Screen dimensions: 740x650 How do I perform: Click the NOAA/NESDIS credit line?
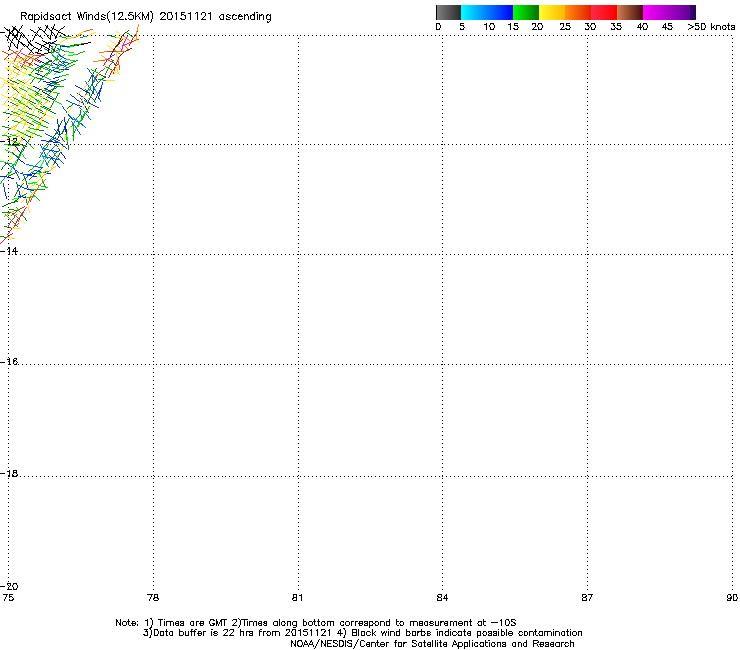point(432,644)
